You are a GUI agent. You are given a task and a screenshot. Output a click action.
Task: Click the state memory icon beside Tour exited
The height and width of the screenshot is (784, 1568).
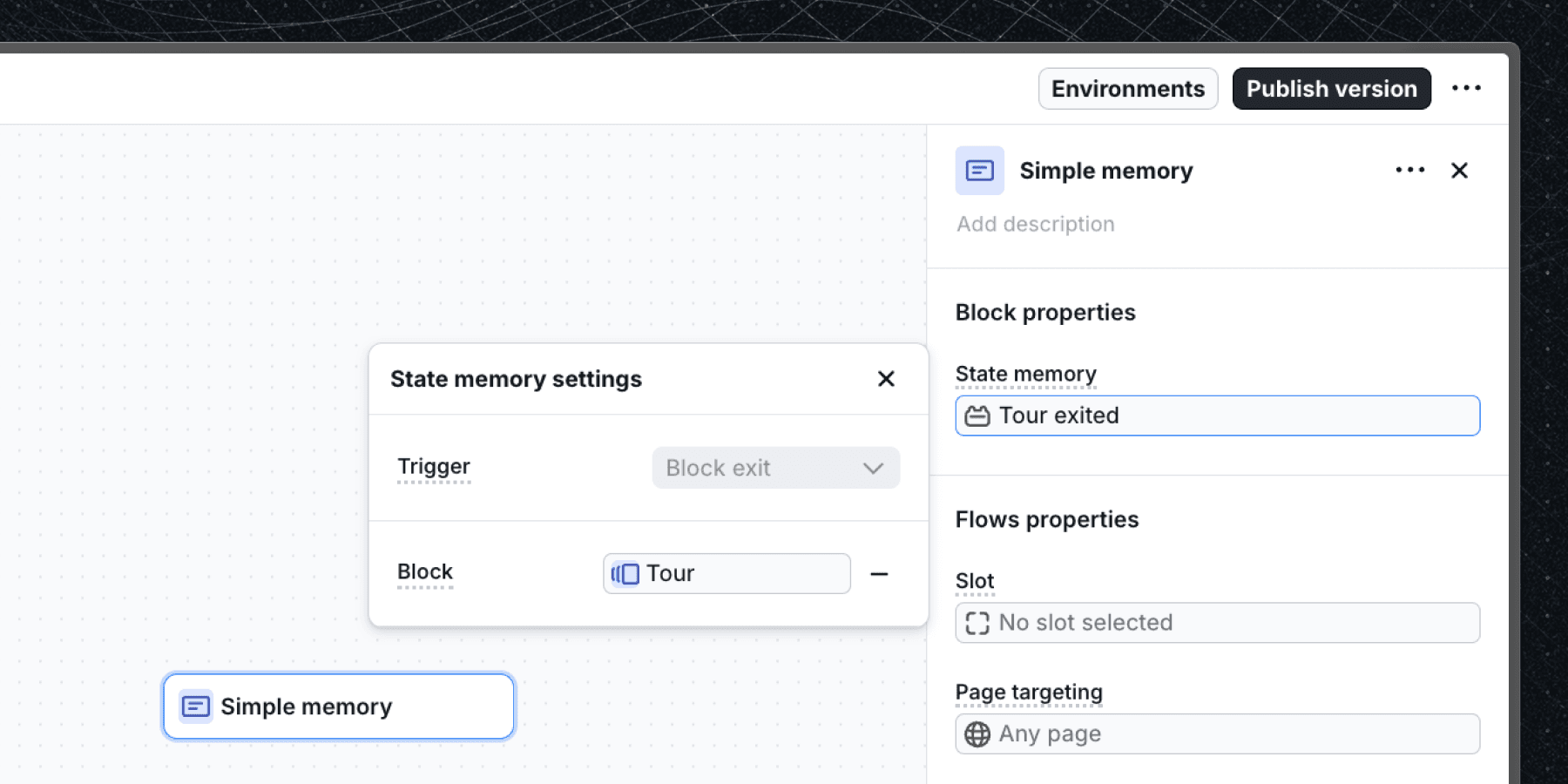click(978, 416)
